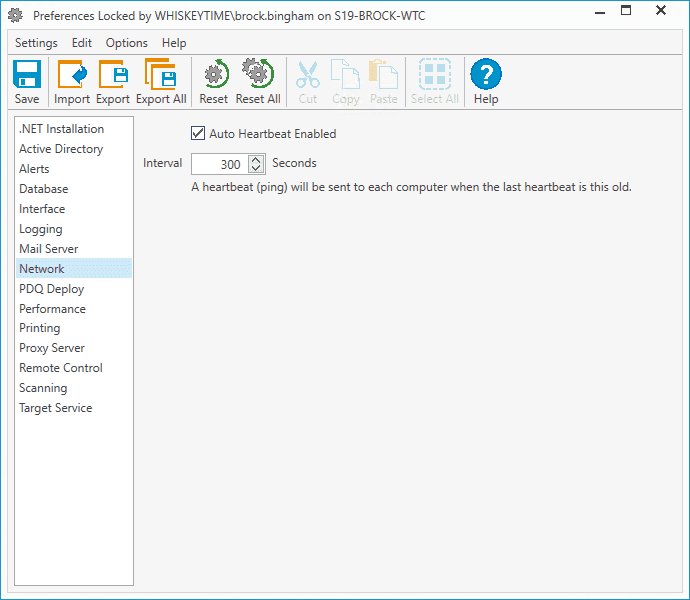Click the Paste clipboard icon
Screen dimensions: 690x600
pyautogui.click(x=383, y=74)
